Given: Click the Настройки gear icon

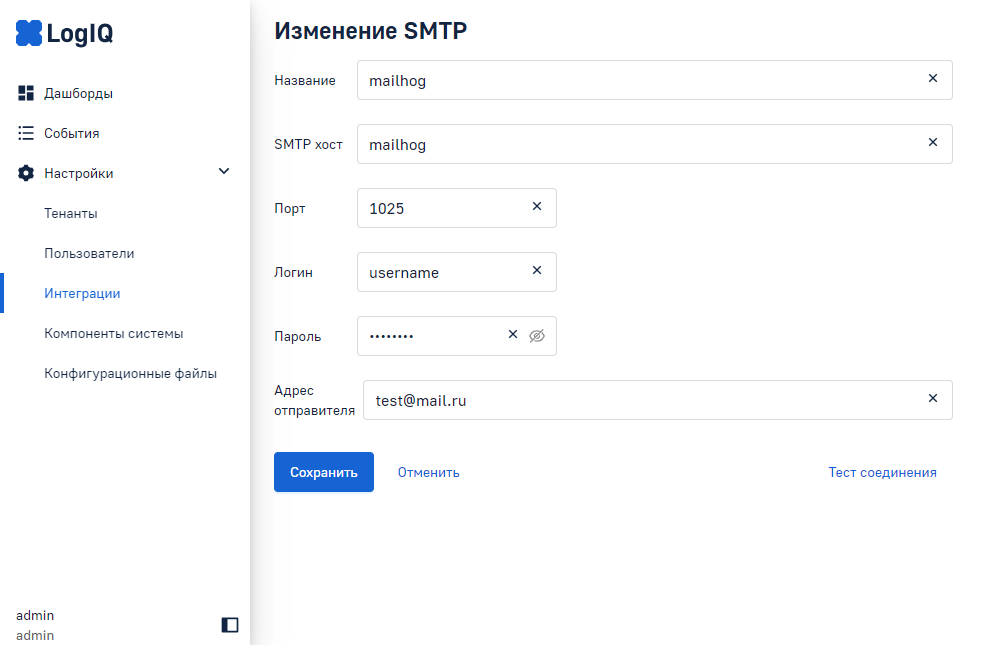Looking at the screenshot, I should (x=26, y=173).
